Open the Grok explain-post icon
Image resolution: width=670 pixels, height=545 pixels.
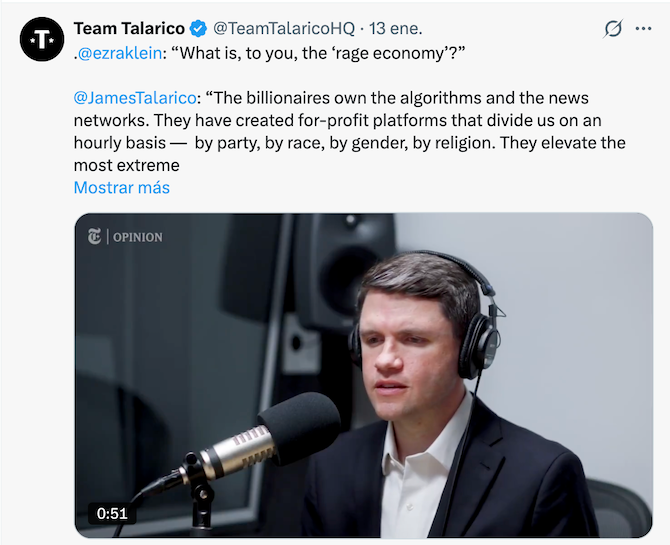click(x=613, y=29)
